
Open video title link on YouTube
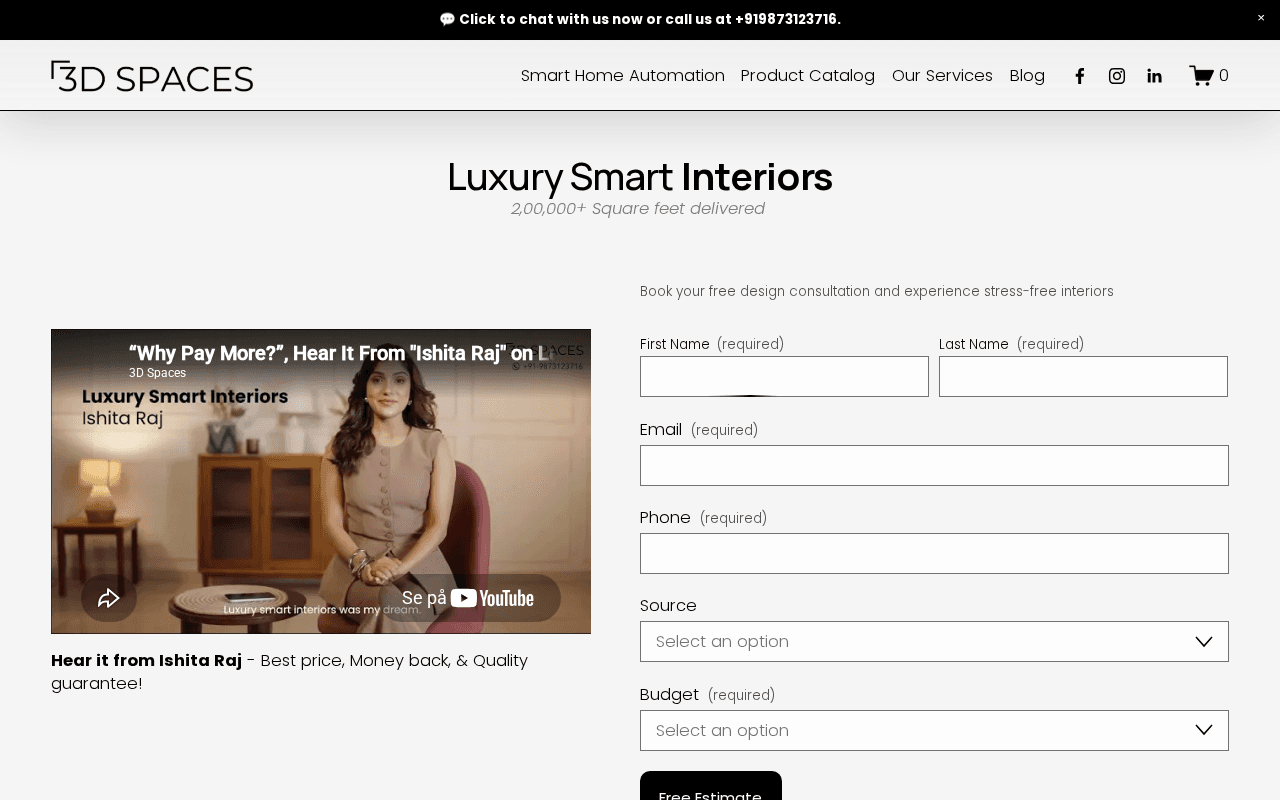pos(340,353)
